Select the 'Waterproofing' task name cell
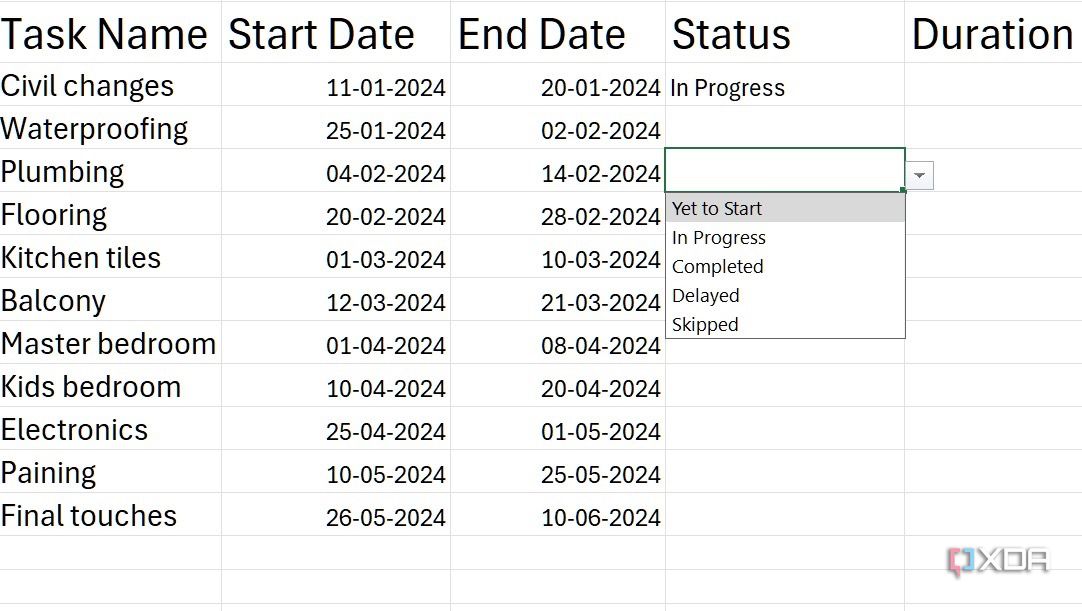The image size is (1082, 611). tap(94, 129)
